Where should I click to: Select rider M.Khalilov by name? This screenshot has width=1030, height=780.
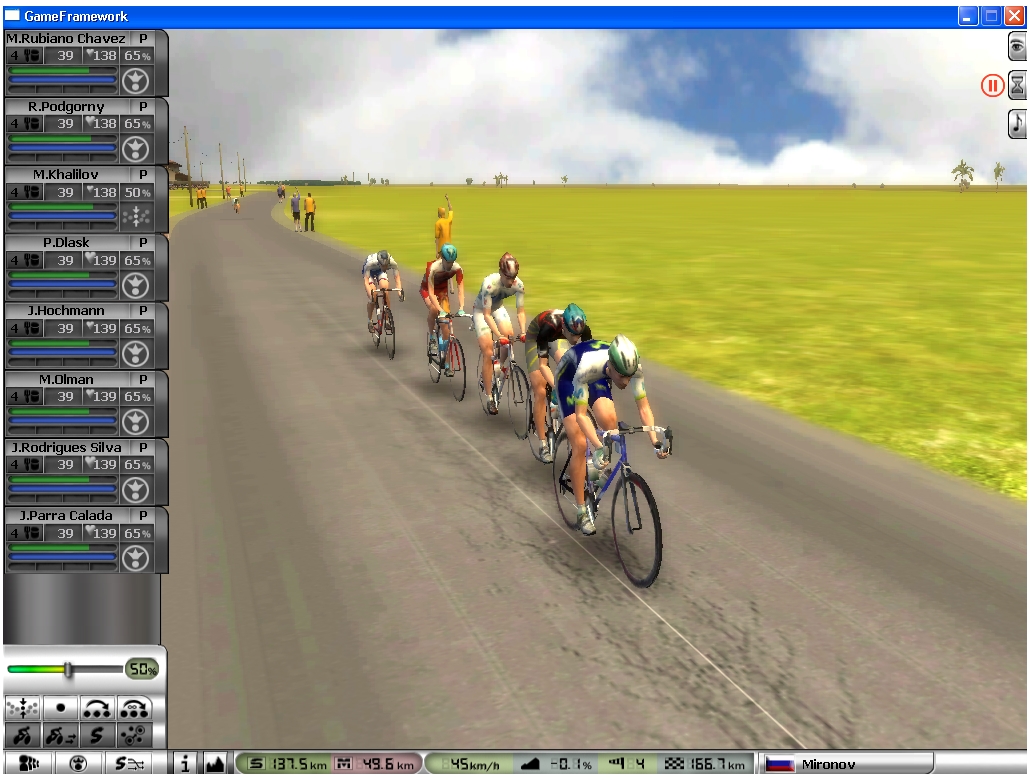coord(66,174)
